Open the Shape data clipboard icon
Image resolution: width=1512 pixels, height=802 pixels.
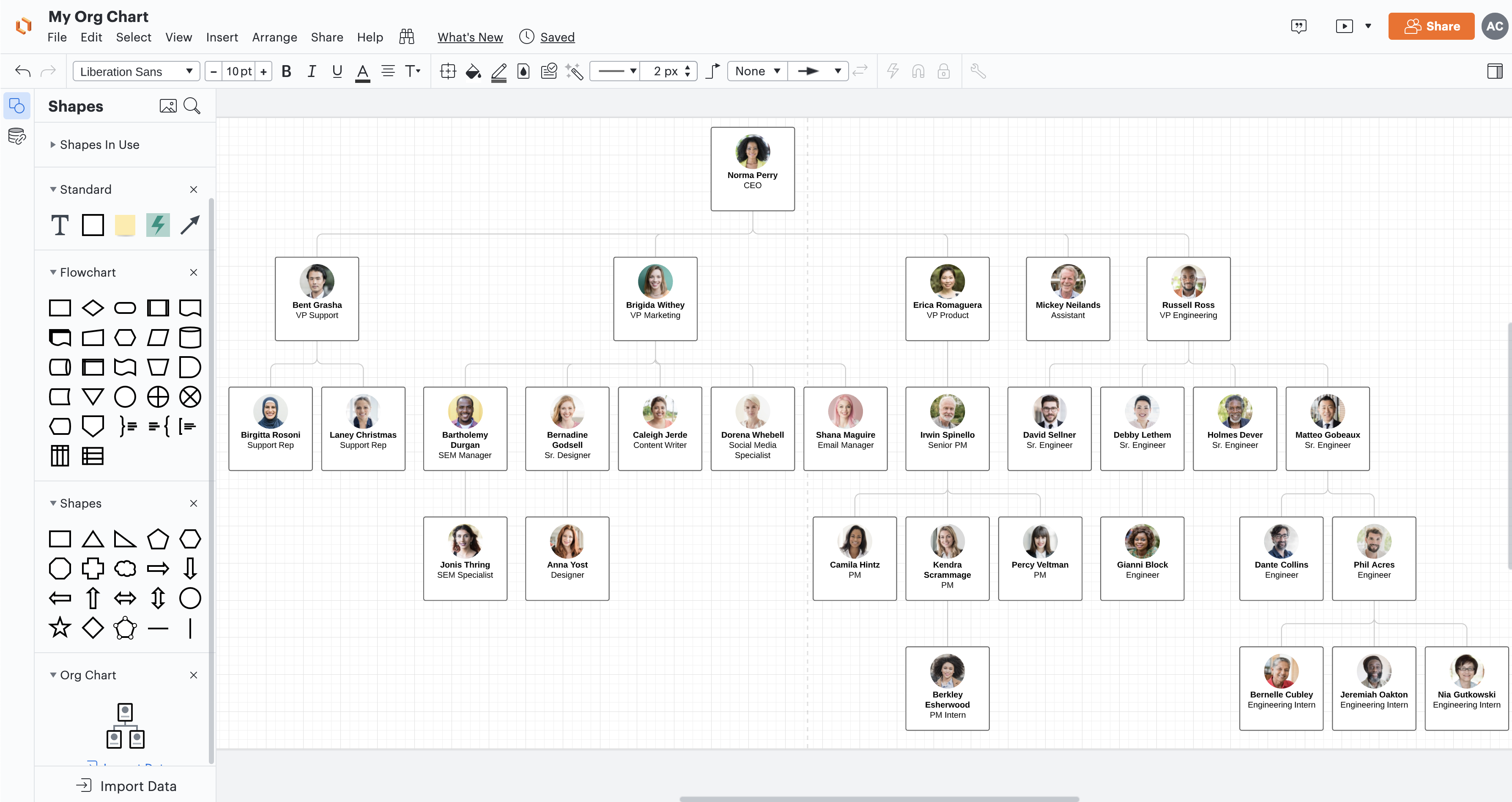click(x=549, y=71)
